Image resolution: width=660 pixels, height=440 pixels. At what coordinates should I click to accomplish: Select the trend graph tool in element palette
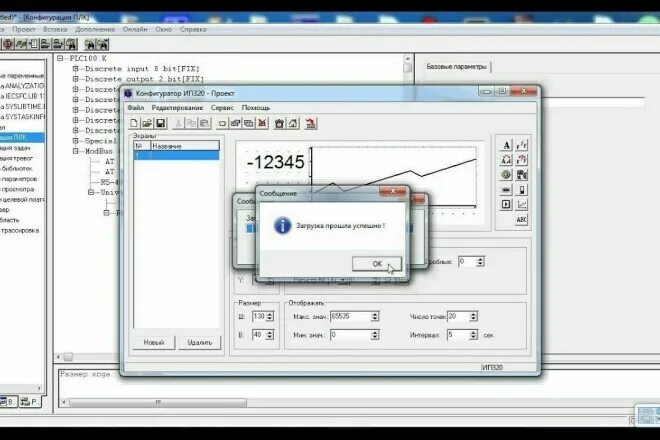[521, 205]
